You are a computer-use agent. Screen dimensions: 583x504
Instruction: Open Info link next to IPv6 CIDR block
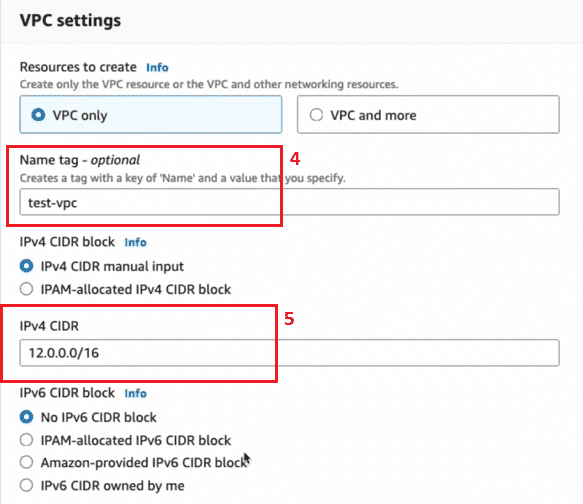pyautogui.click(x=135, y=393)
